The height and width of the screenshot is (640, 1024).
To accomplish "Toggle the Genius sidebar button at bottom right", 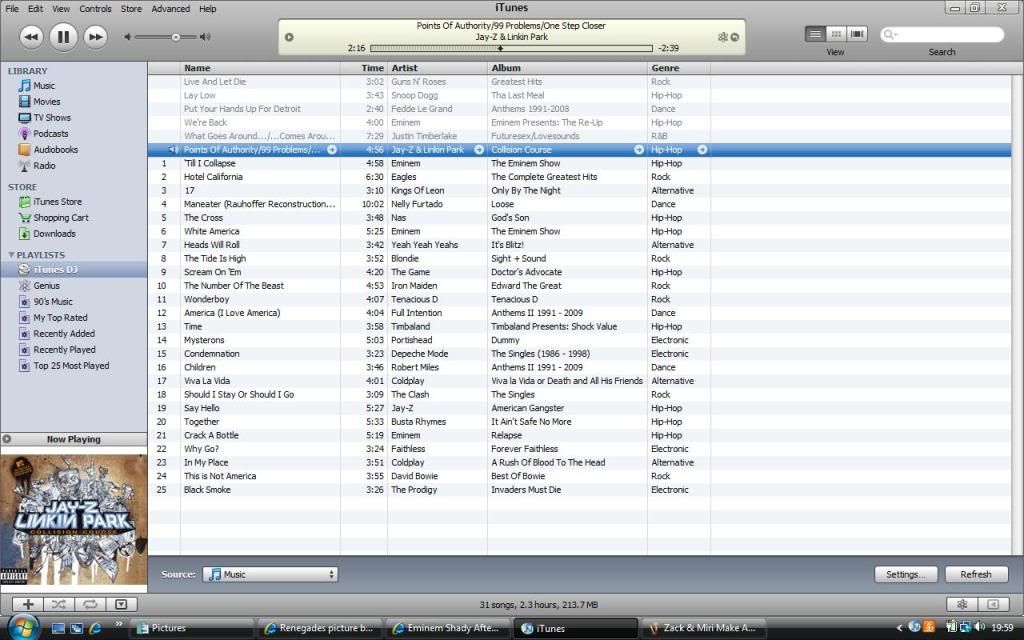I will pos(993,604).
